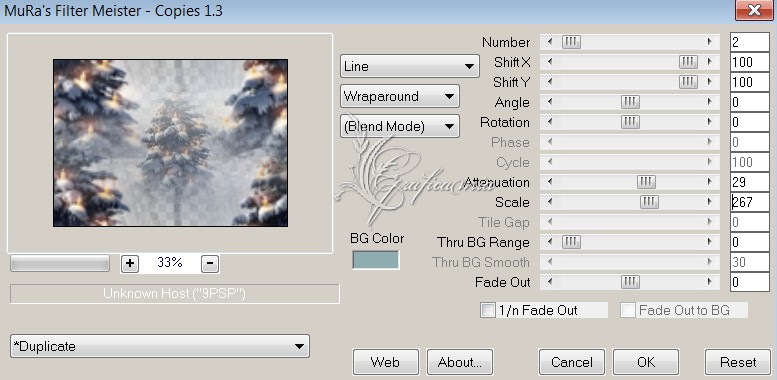The width and height of the screenshot is (777, 380).
Task: Open the *Duplicate preset dropdown
Action: (160, 346)
